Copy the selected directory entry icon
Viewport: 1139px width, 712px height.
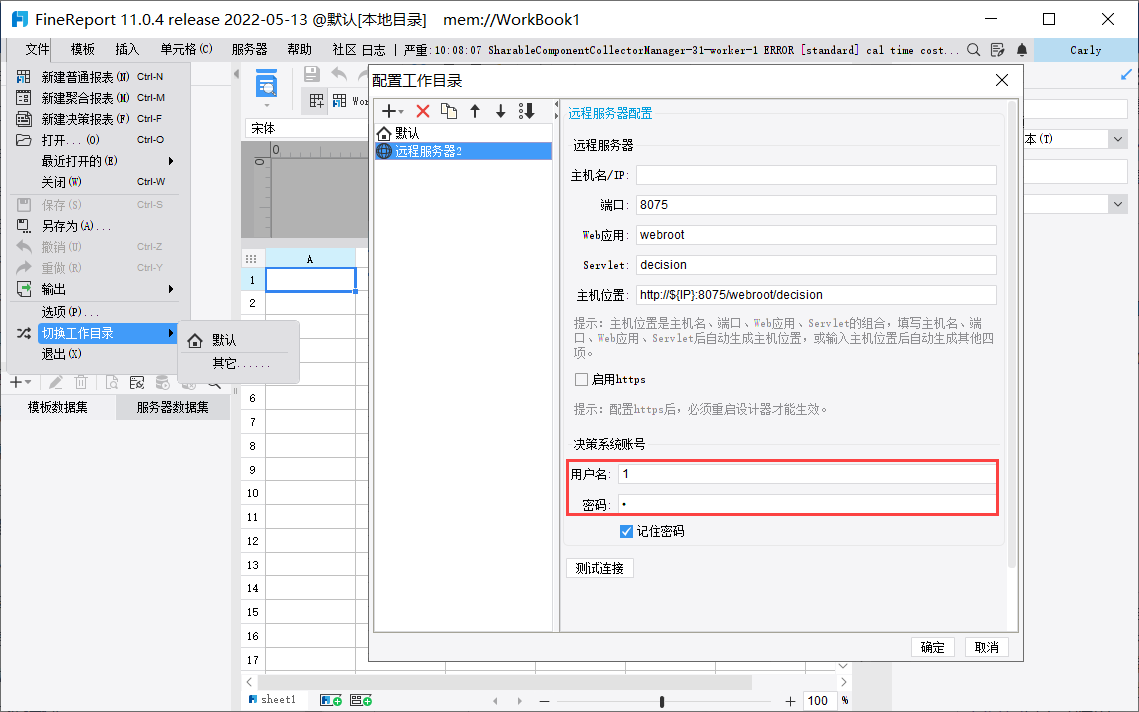(x=449, y=111)
